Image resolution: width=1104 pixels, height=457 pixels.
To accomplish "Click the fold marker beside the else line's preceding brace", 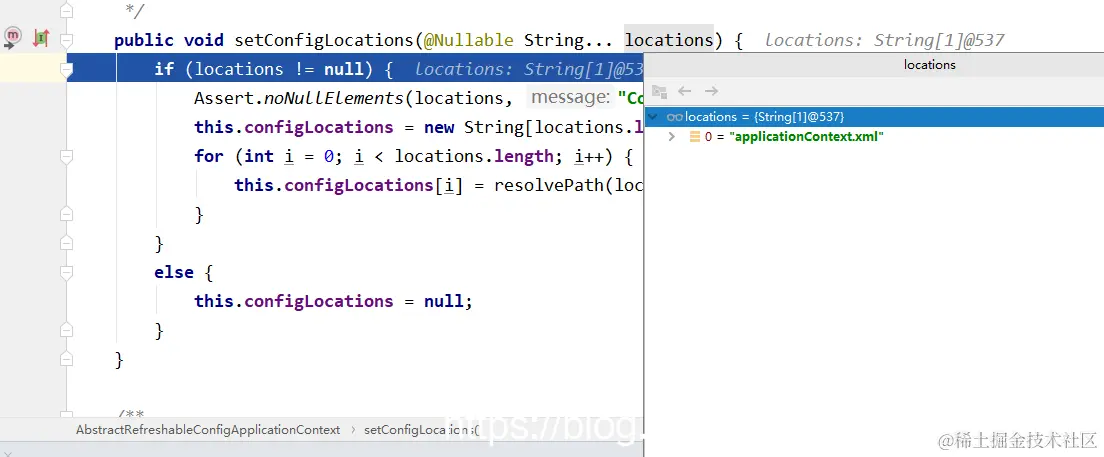I will [x=66, y=243].
